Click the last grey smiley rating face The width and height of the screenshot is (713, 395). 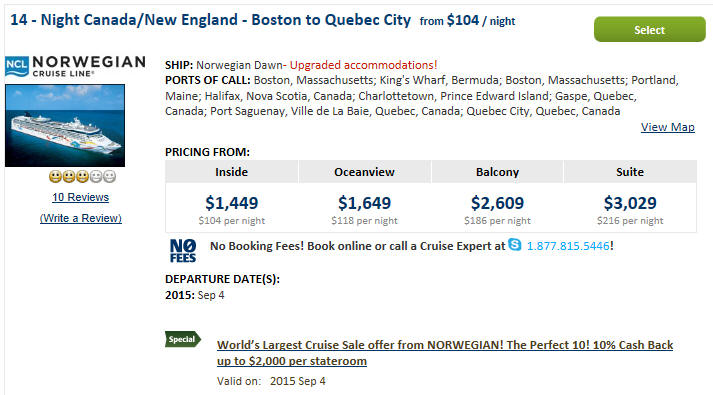click(x=110, y=176)
